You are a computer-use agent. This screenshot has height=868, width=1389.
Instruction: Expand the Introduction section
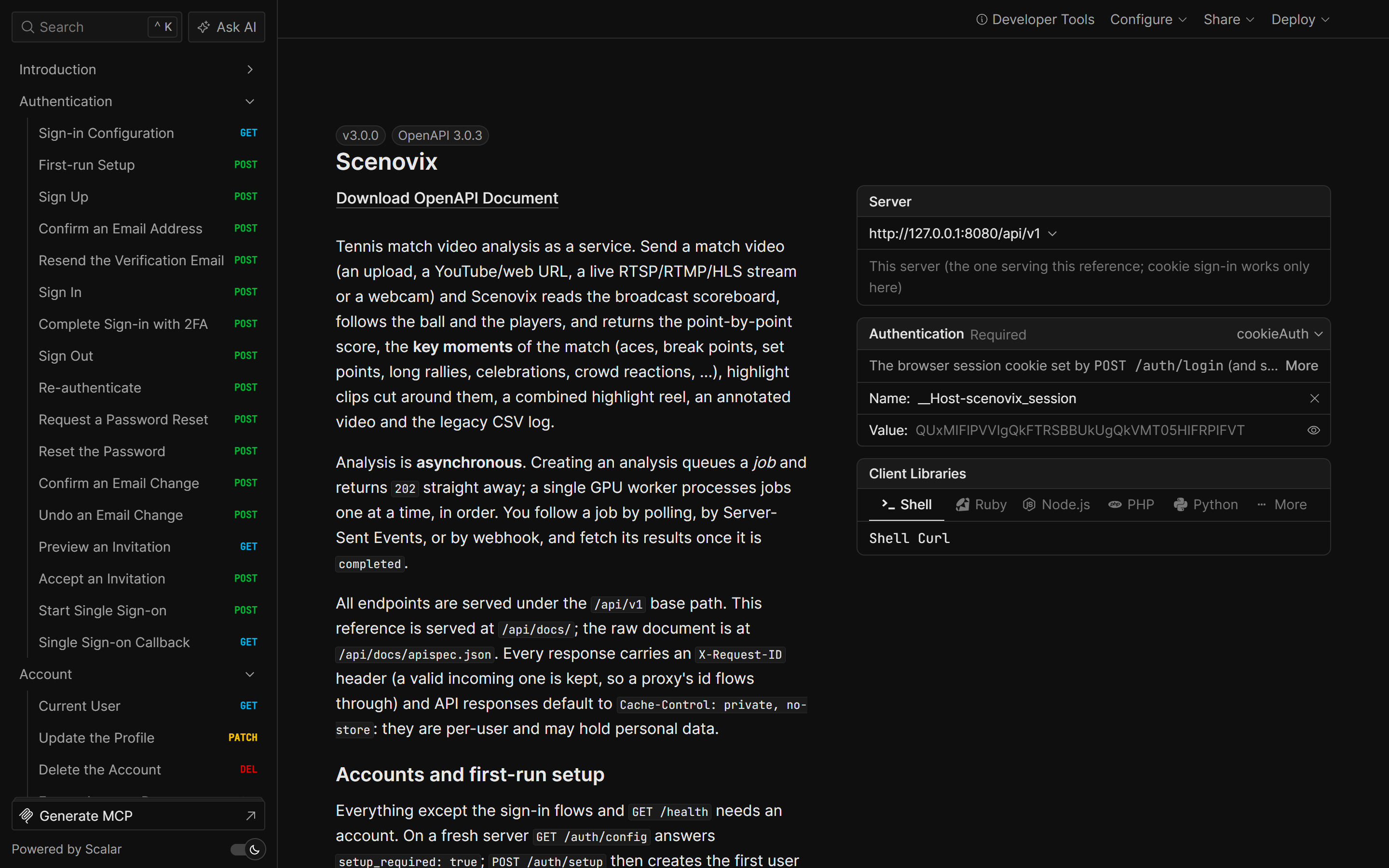(x=138, y=69)
